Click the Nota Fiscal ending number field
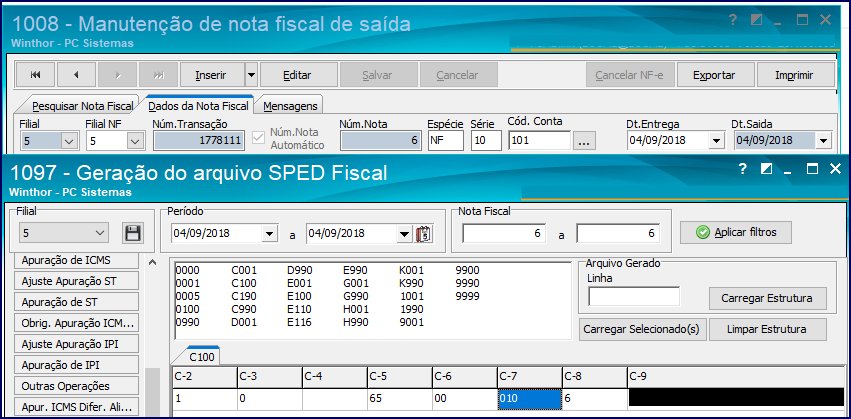This screenshot has height=419, width=851. 618,233
